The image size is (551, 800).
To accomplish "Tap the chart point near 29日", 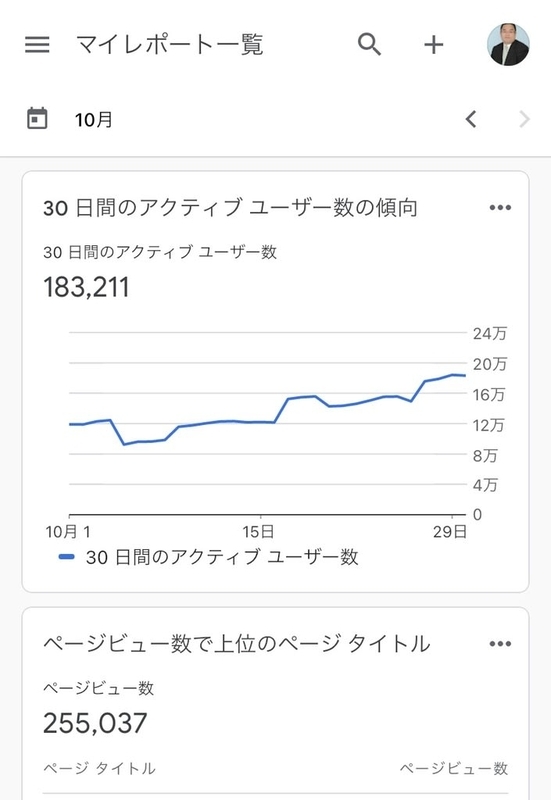I will click(x=452, y=374).
